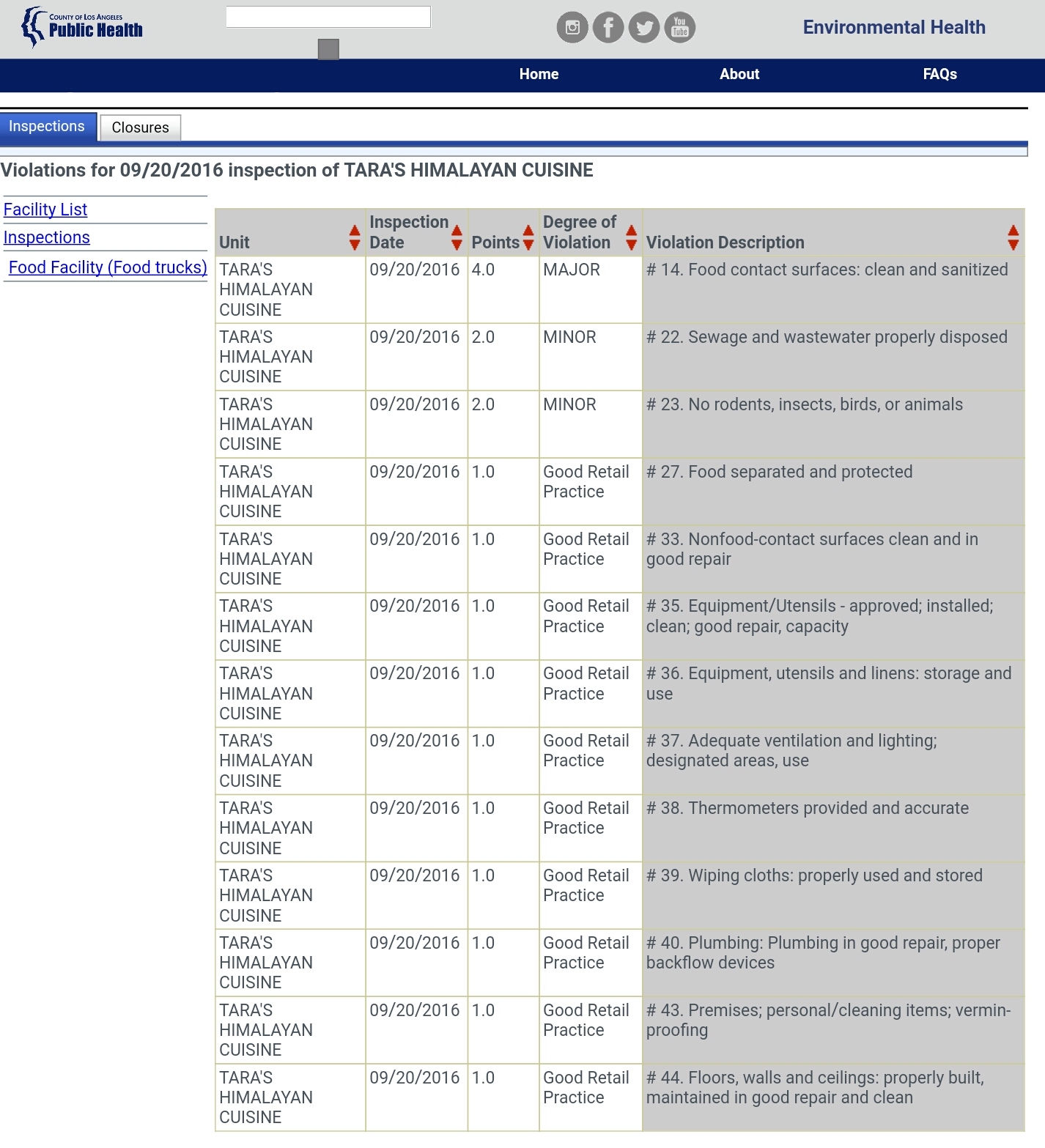Click the search input field

(328, 17)
